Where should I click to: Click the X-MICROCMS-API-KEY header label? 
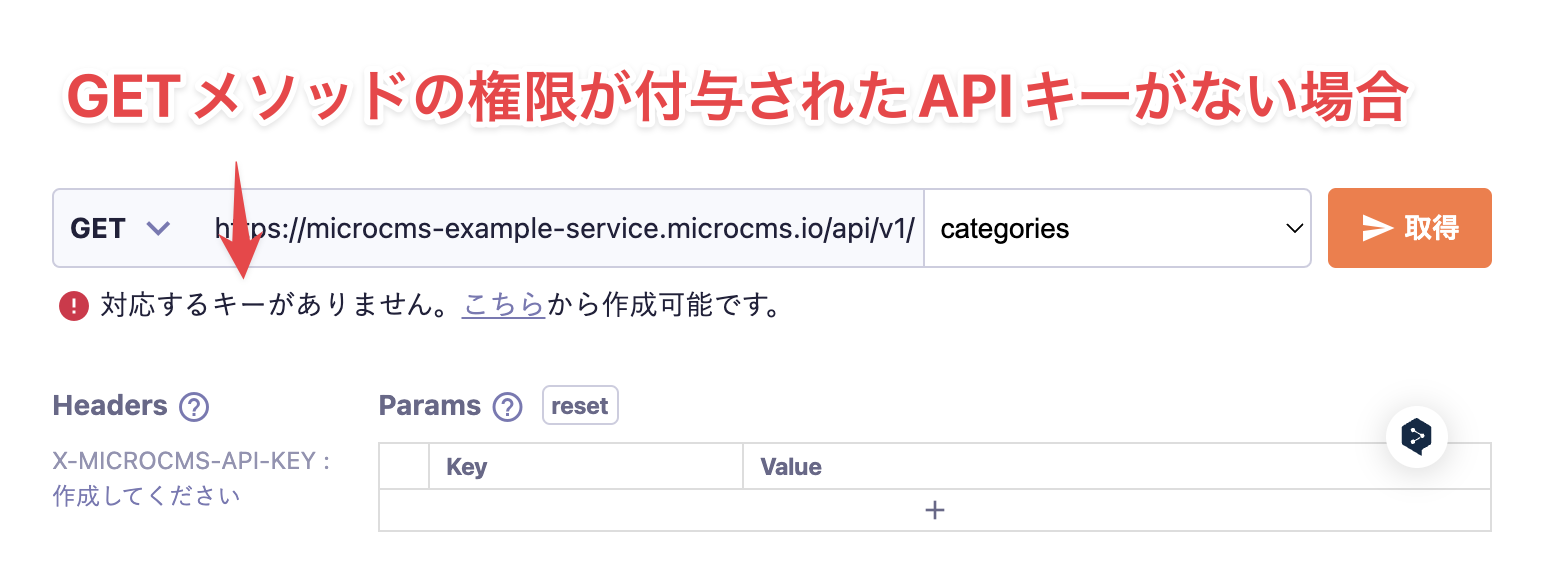(x=191, y=462)
